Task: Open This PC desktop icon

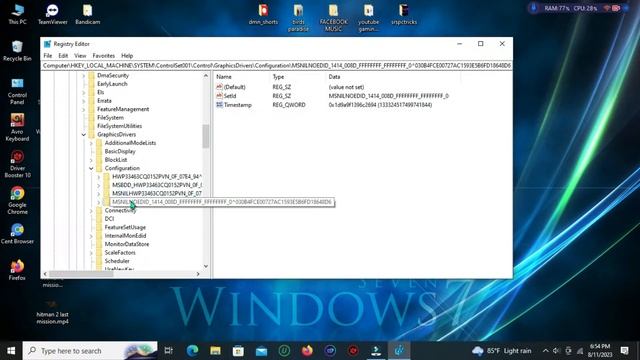Action: pos(17,14)
